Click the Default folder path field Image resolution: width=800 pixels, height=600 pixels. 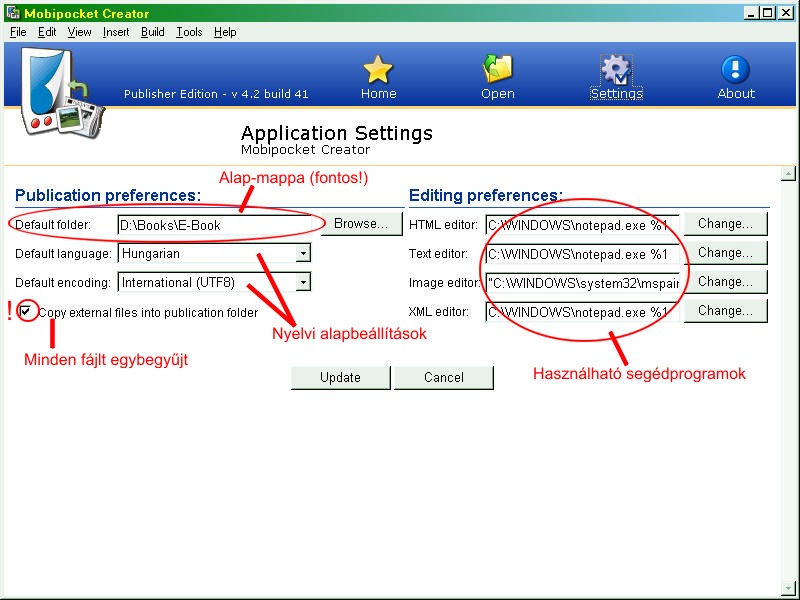214,225
